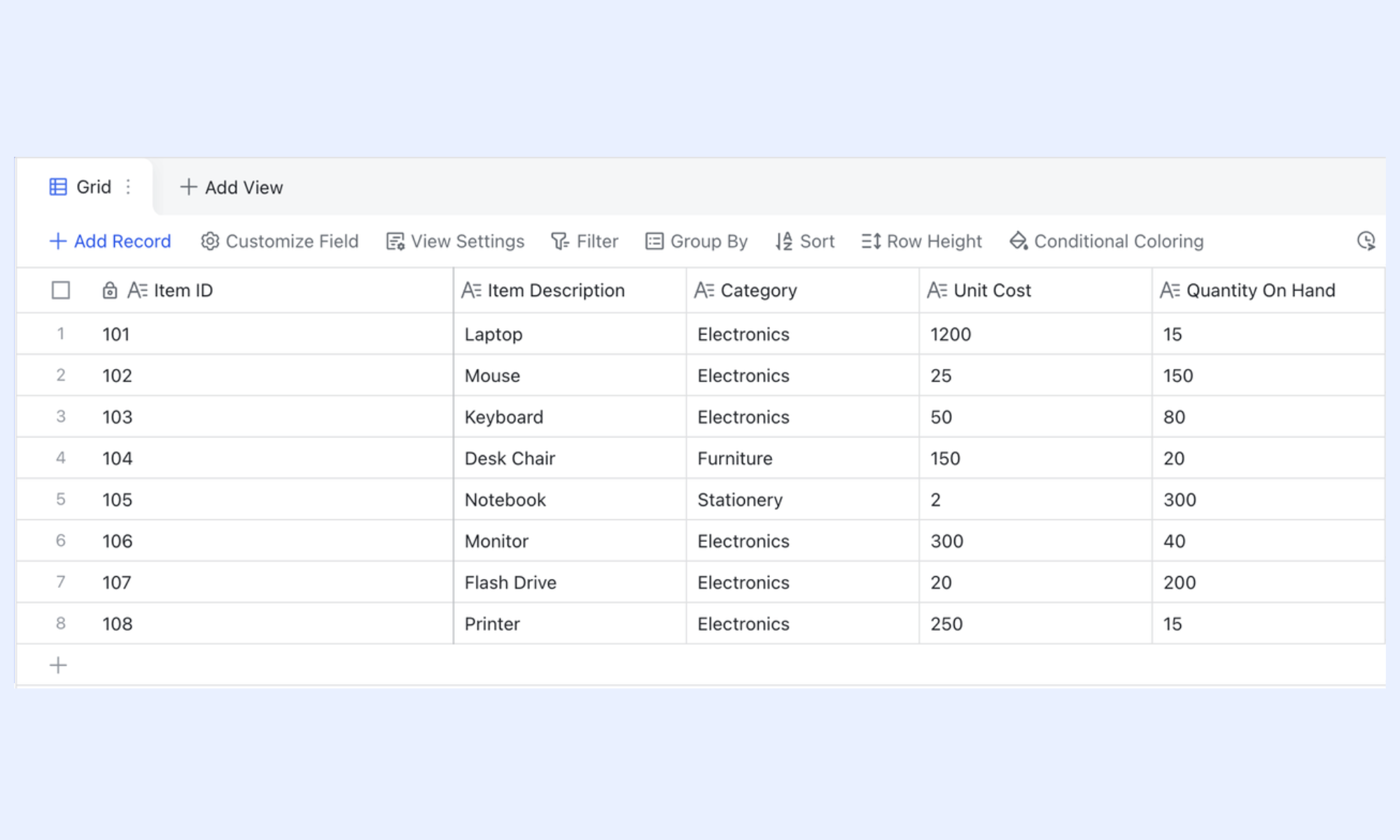
Task: Click the Add Record label
Action: [x=122, y=241]
